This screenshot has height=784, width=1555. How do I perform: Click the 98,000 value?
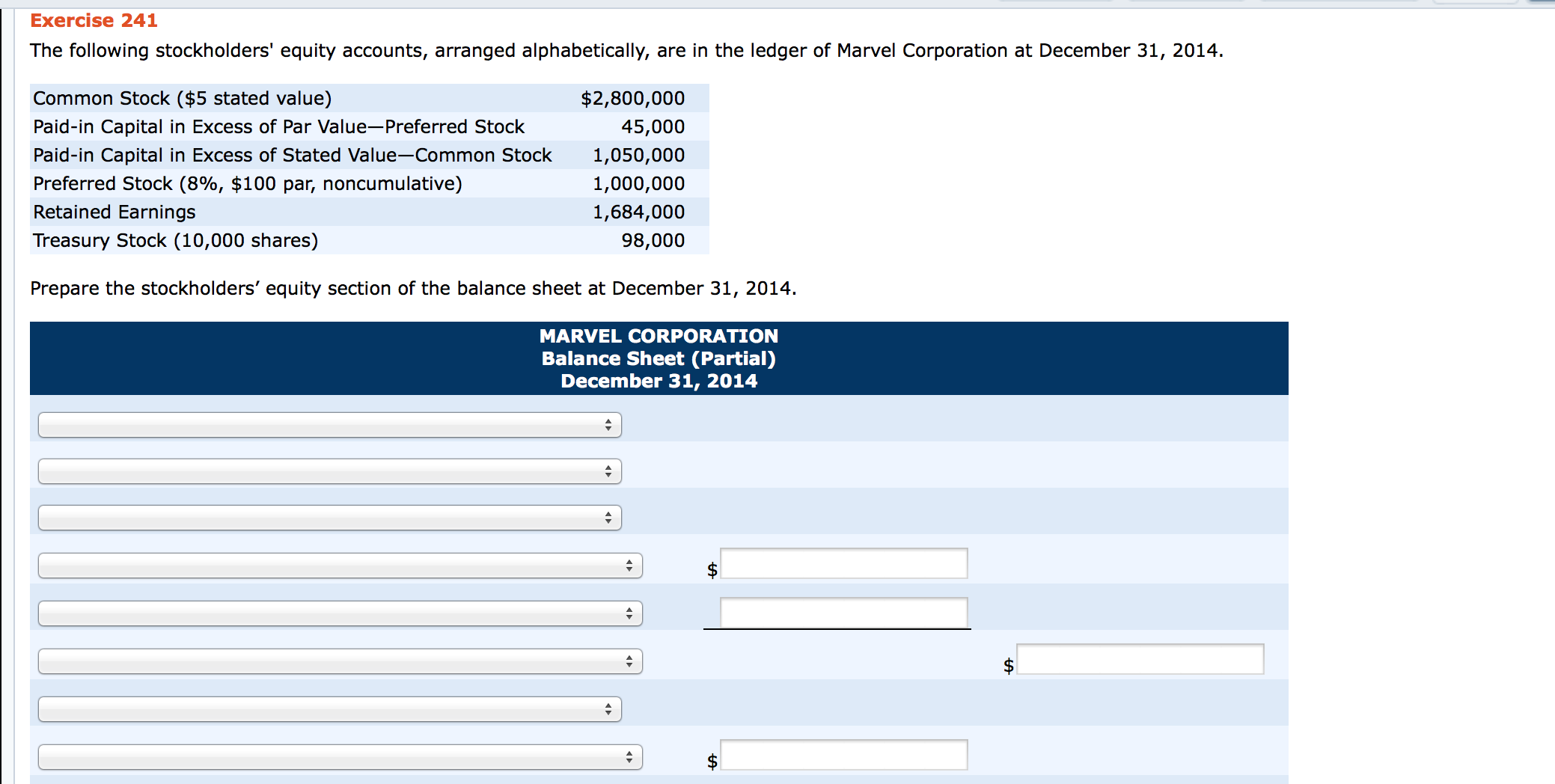point(653,240)
